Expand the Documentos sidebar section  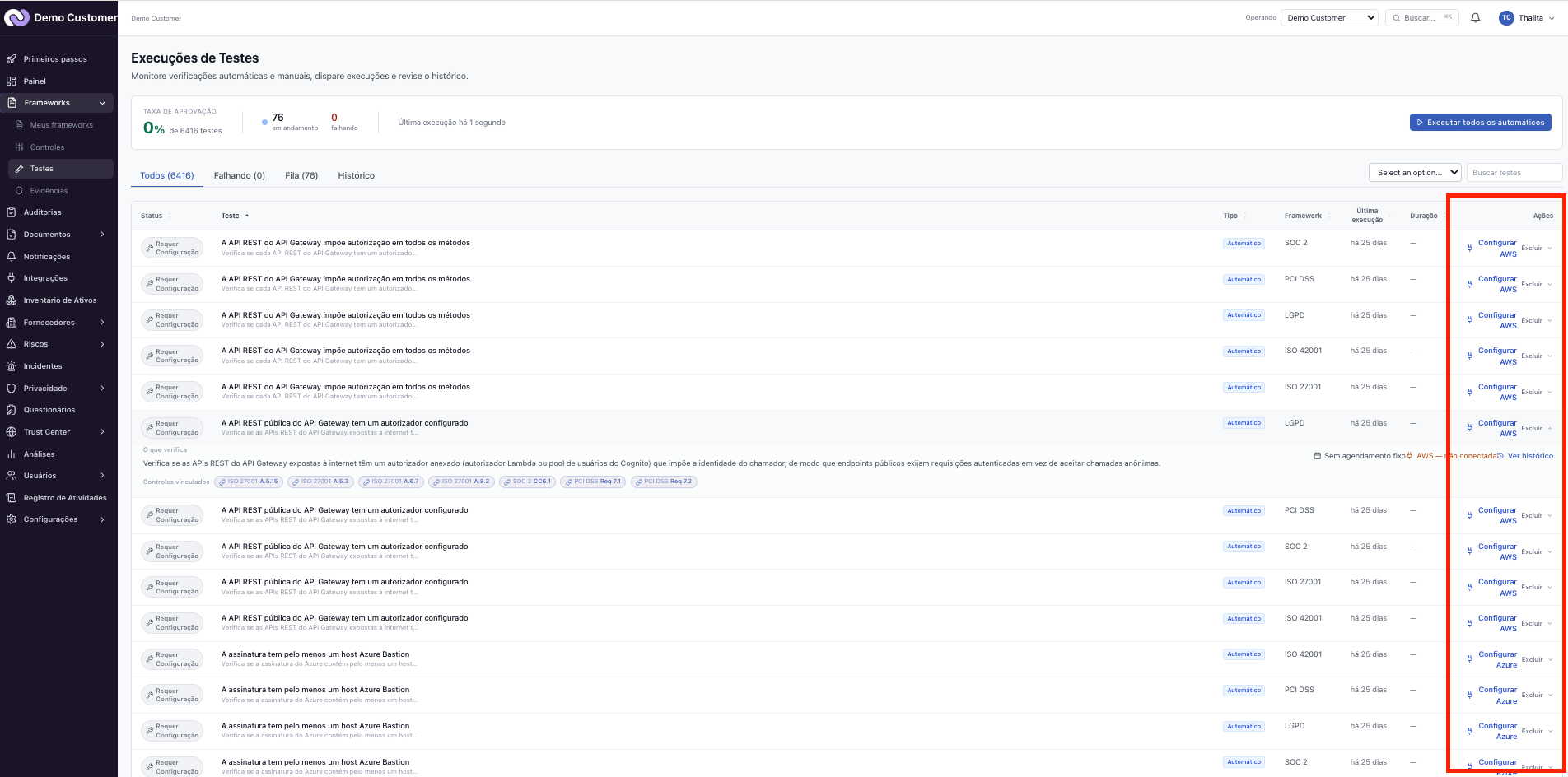point(102,235)
